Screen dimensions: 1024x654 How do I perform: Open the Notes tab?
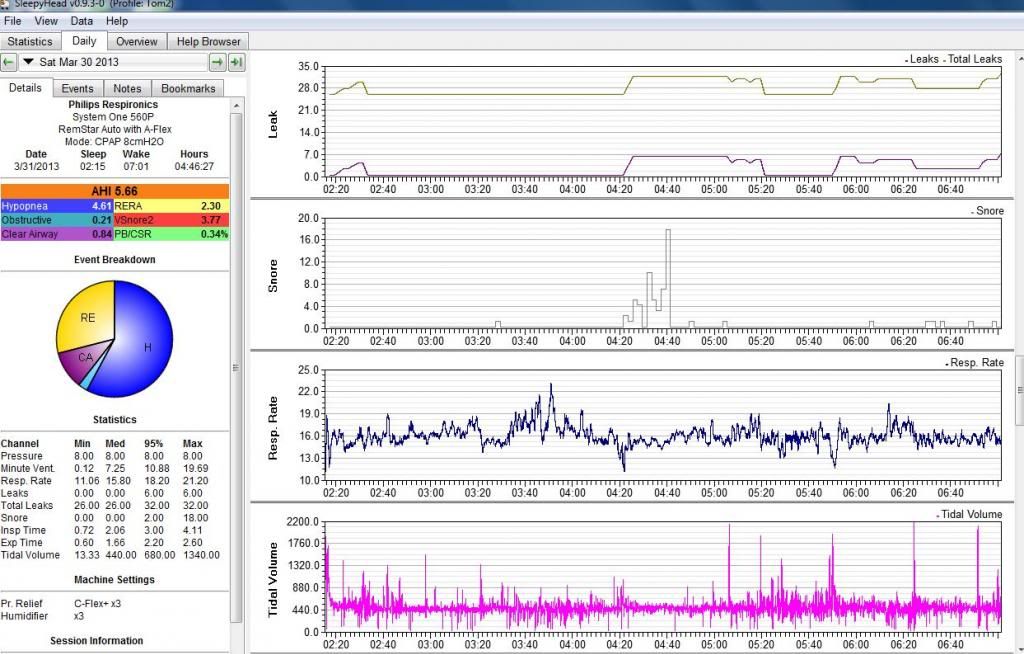point(127,88)
